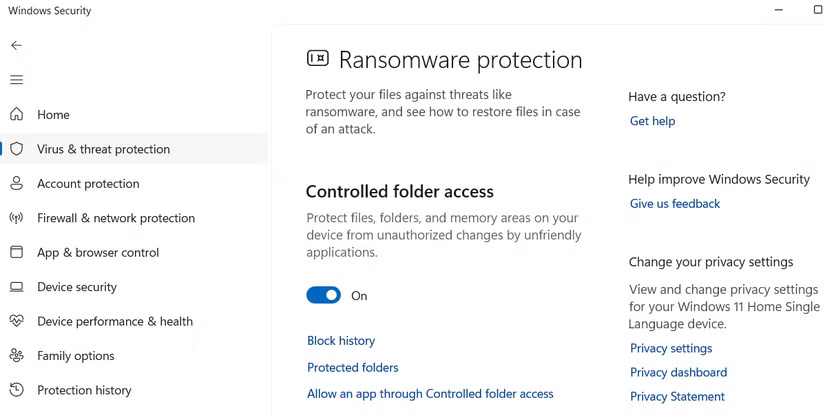This screenshot has width=825, height=417.
Task: Click the Give us feedback link
Action: pyautogui.click(x=675, y=204)
